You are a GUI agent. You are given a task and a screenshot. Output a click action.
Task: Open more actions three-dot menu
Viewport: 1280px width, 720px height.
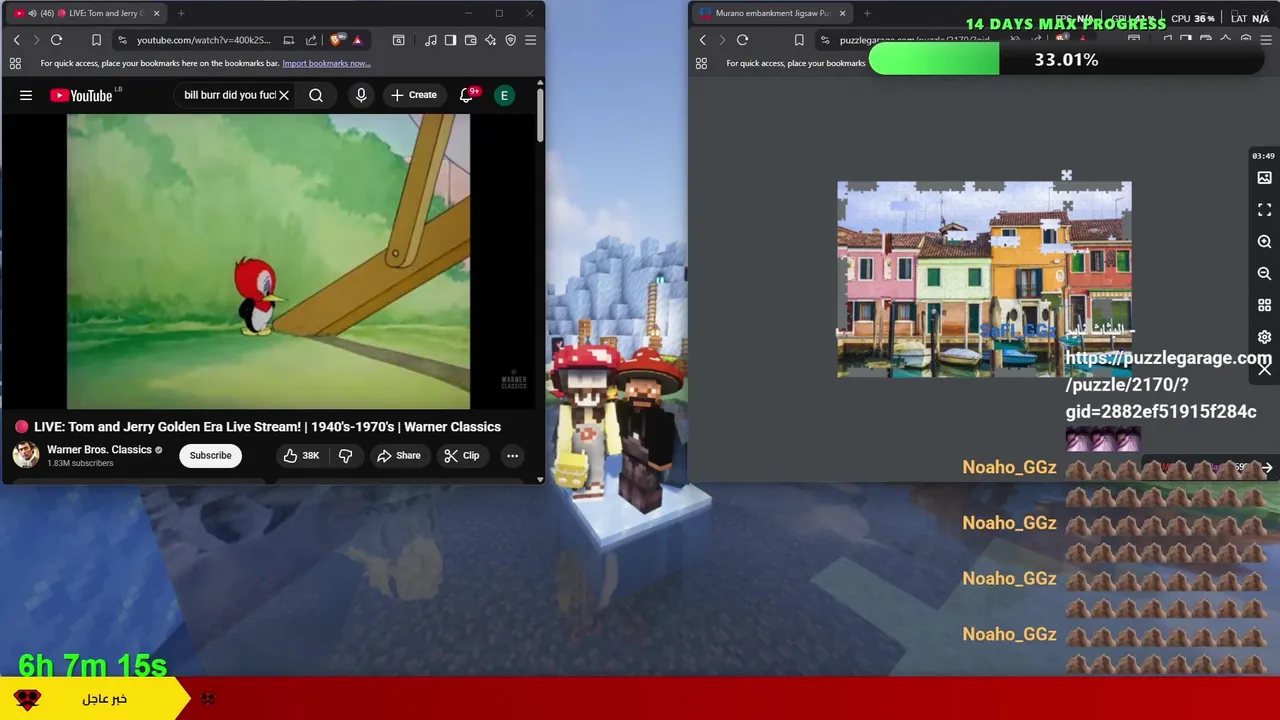pos(512,455)
